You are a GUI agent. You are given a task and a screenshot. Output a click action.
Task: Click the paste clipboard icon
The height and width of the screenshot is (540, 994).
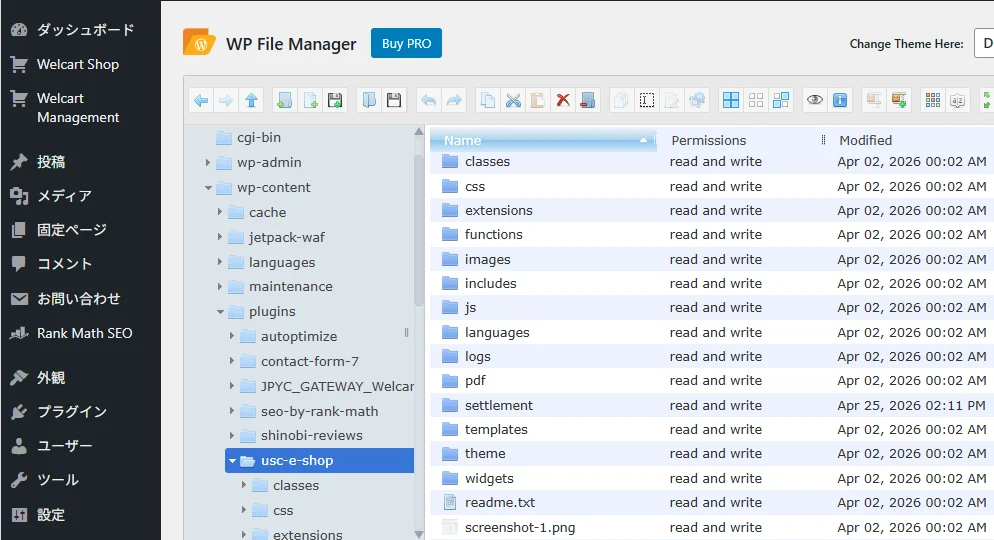[x=538, y=100]
